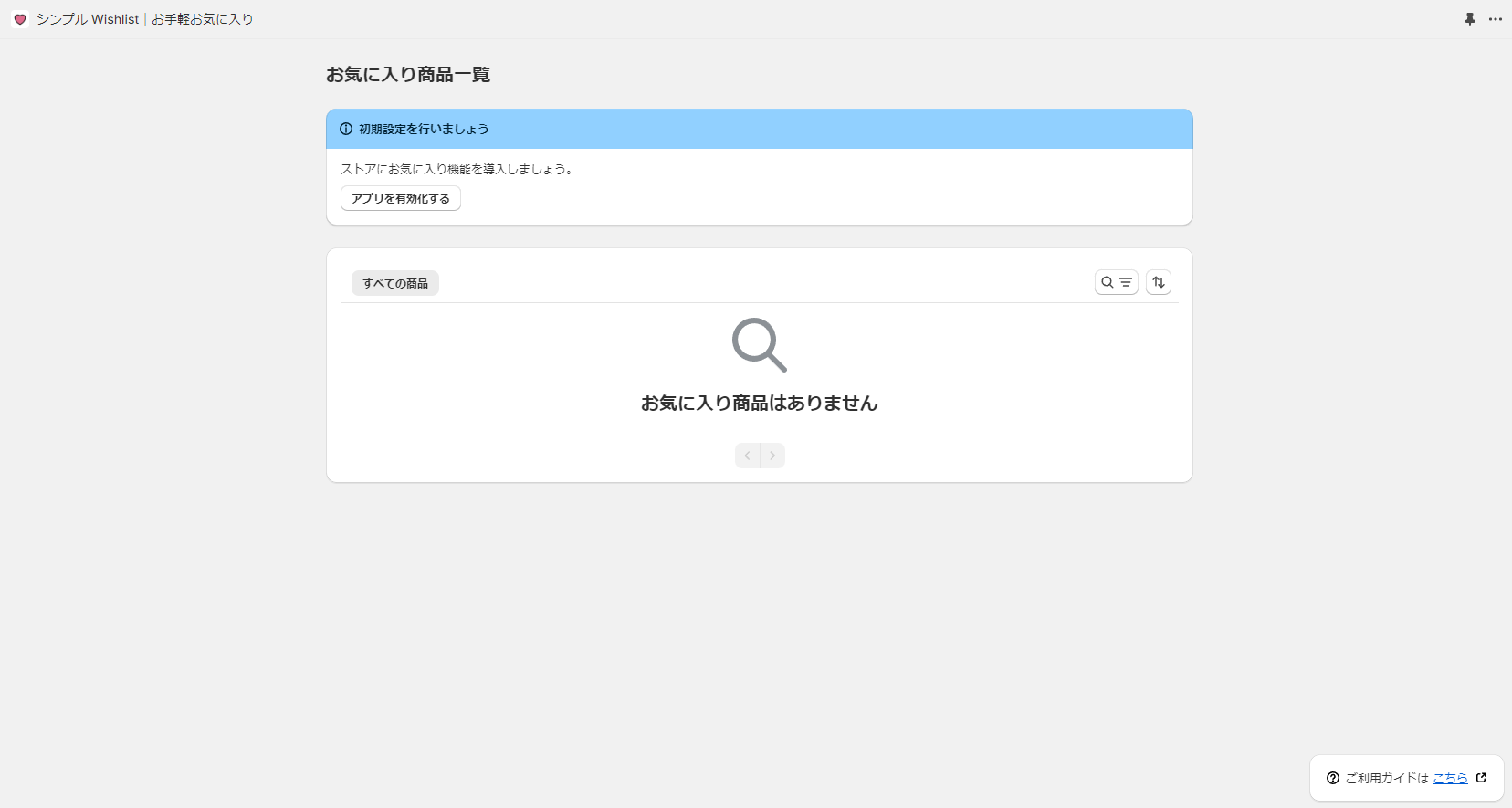
Task: Go to the previous page arrow
Action: tap(747, 456)
